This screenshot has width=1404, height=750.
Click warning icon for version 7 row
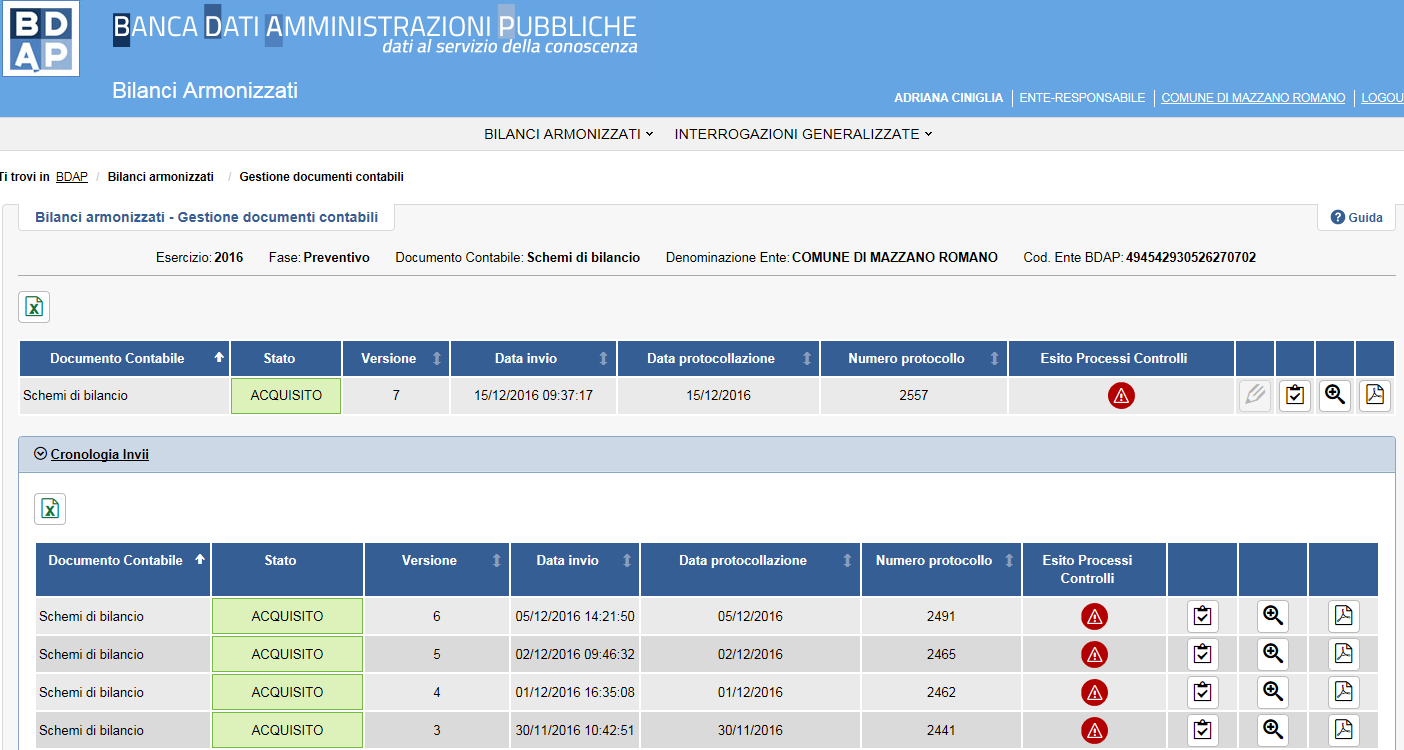1121,396
